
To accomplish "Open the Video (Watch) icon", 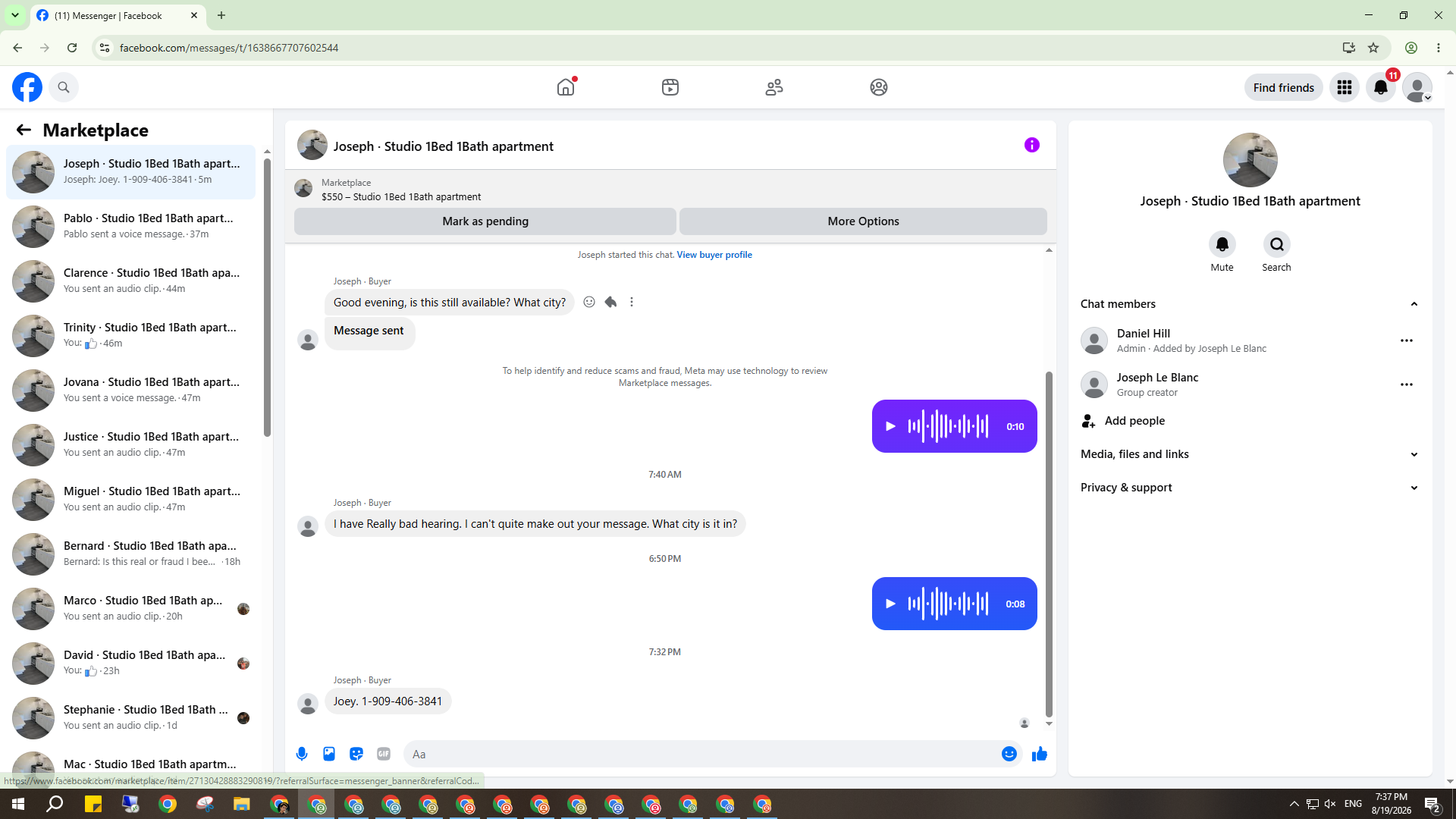I will pyautogui.click(x=670, y=87).
